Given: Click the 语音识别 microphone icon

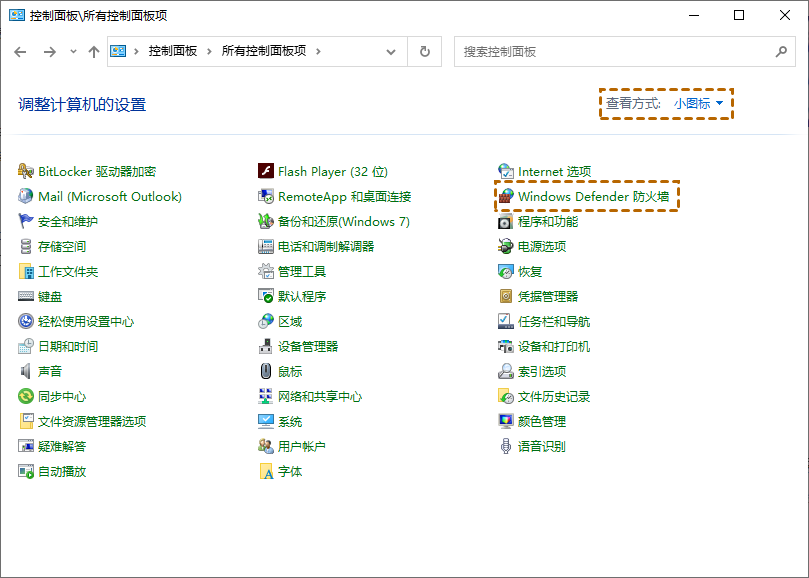Looking at the screenshot, I should [x=506, y=446].
